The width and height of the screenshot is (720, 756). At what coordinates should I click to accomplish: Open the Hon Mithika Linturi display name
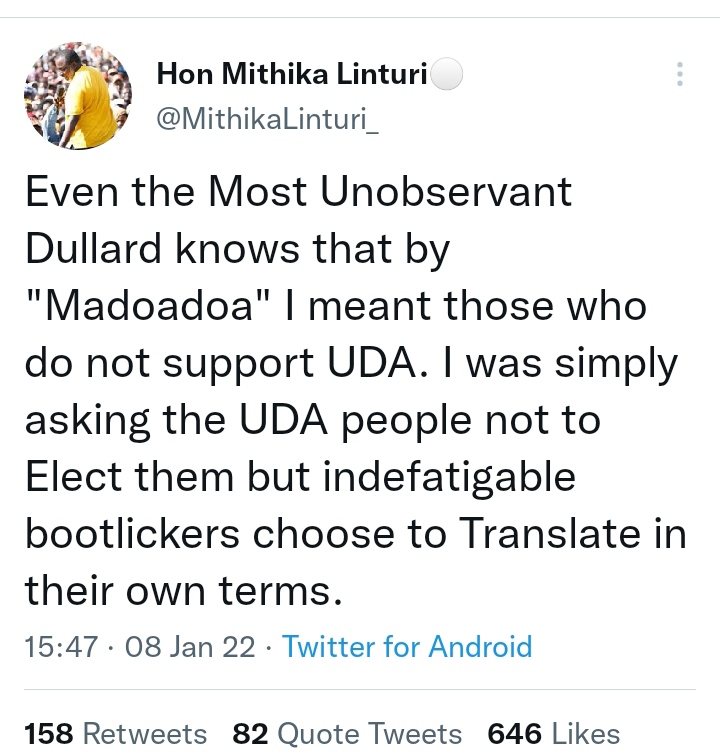[292, 74]
